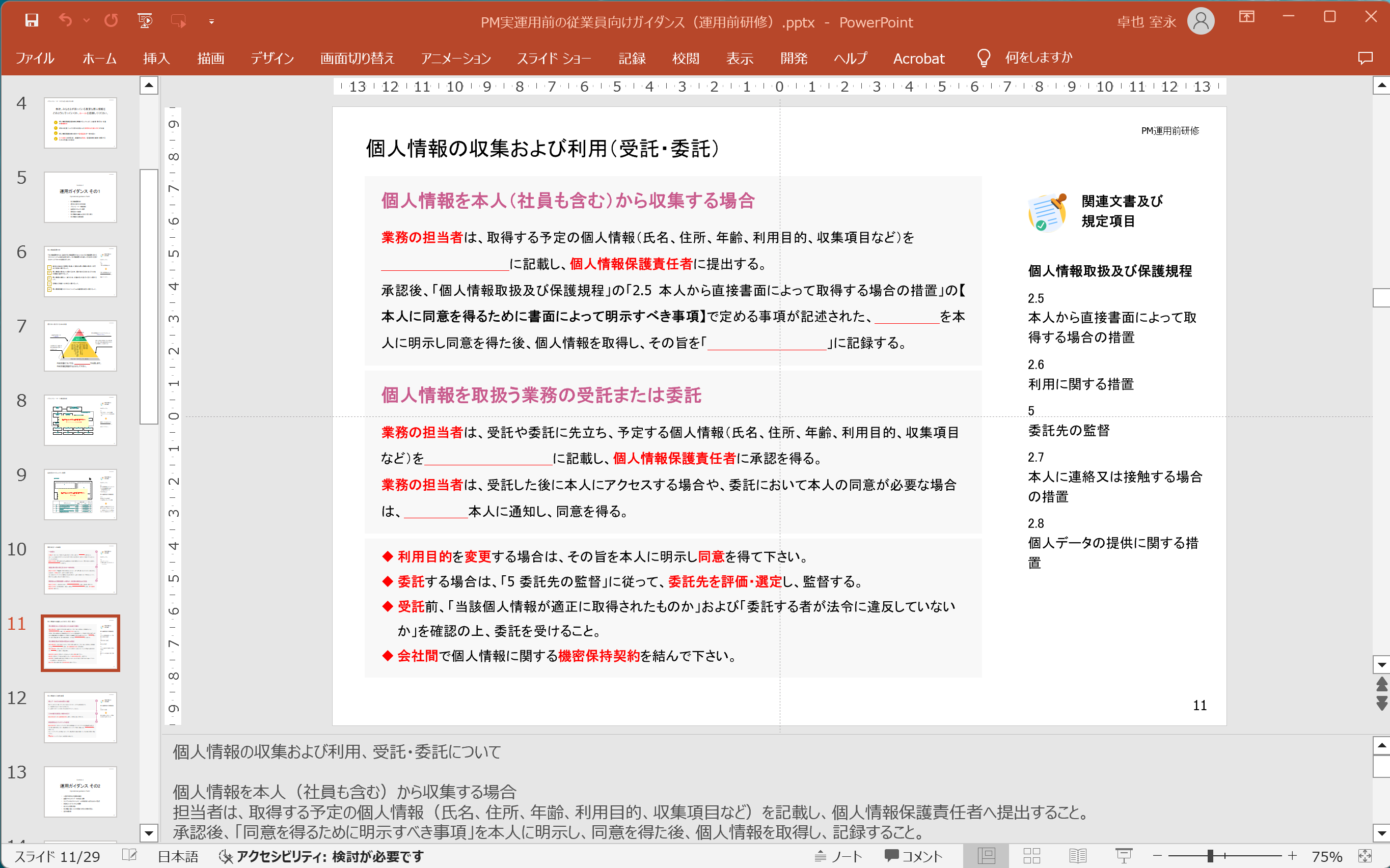Screen dimensions: 1390x868
Task: Open the アニメーション tab
Action: point(456,58)
